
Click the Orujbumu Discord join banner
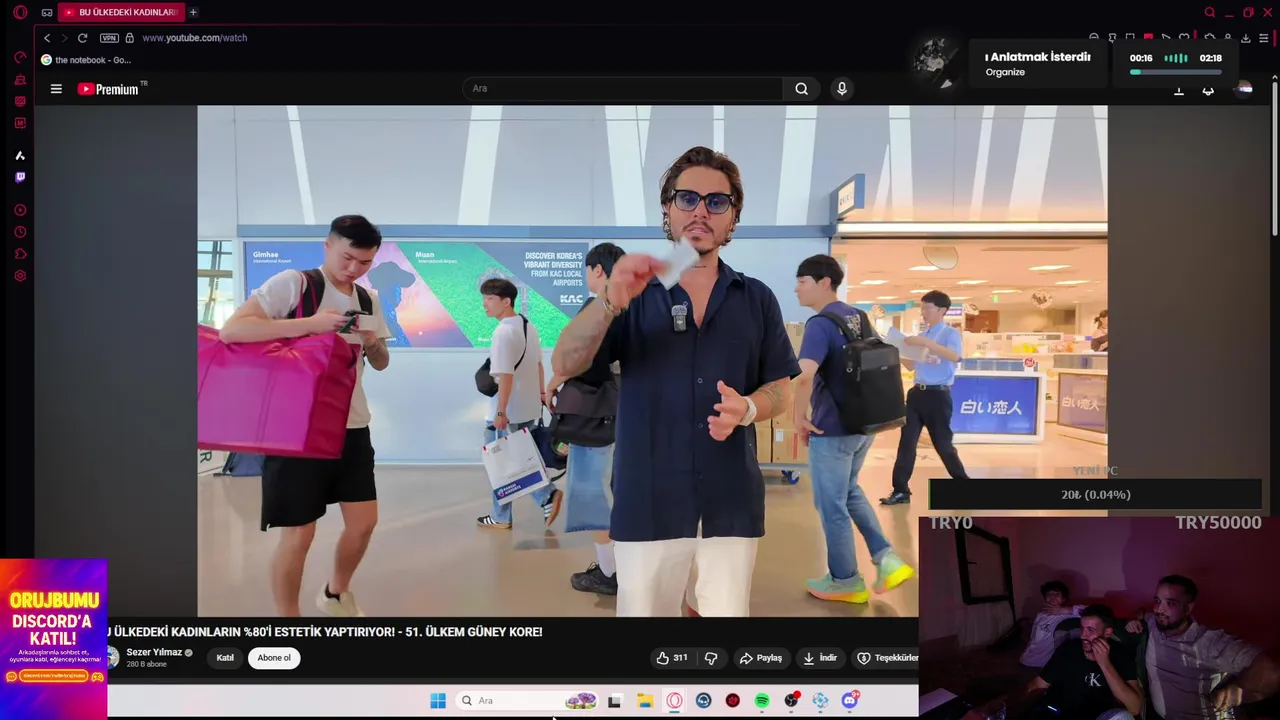(53, 638)
